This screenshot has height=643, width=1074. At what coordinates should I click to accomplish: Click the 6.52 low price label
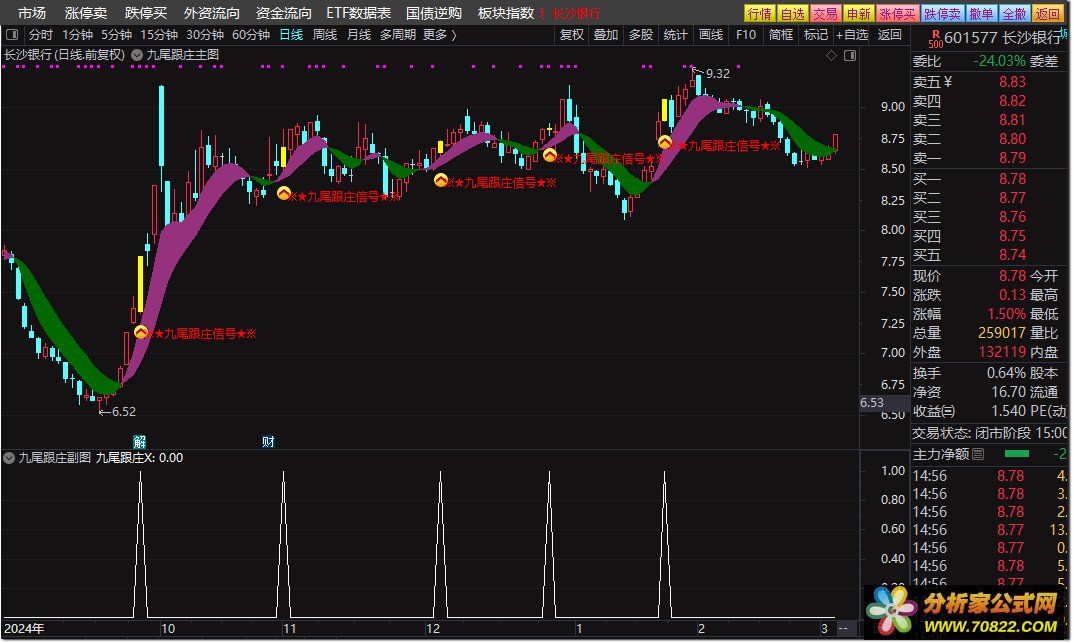(x=123, y=412)
